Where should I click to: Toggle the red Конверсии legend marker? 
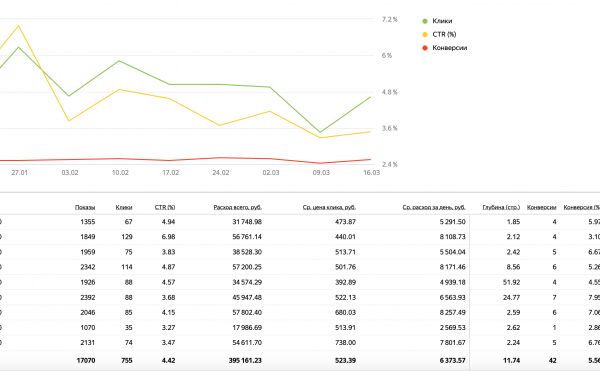click(424, 48)
